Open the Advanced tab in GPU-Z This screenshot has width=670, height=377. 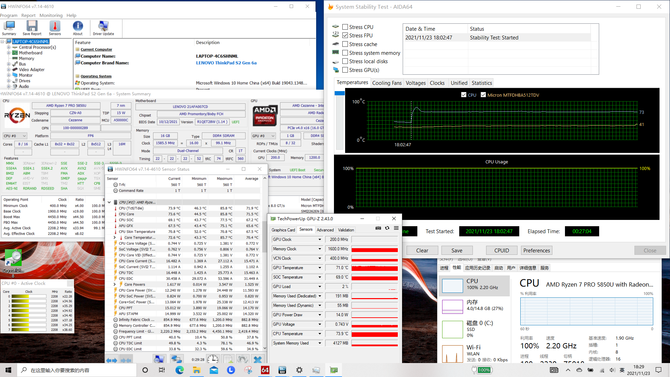(x=325, y=230)
